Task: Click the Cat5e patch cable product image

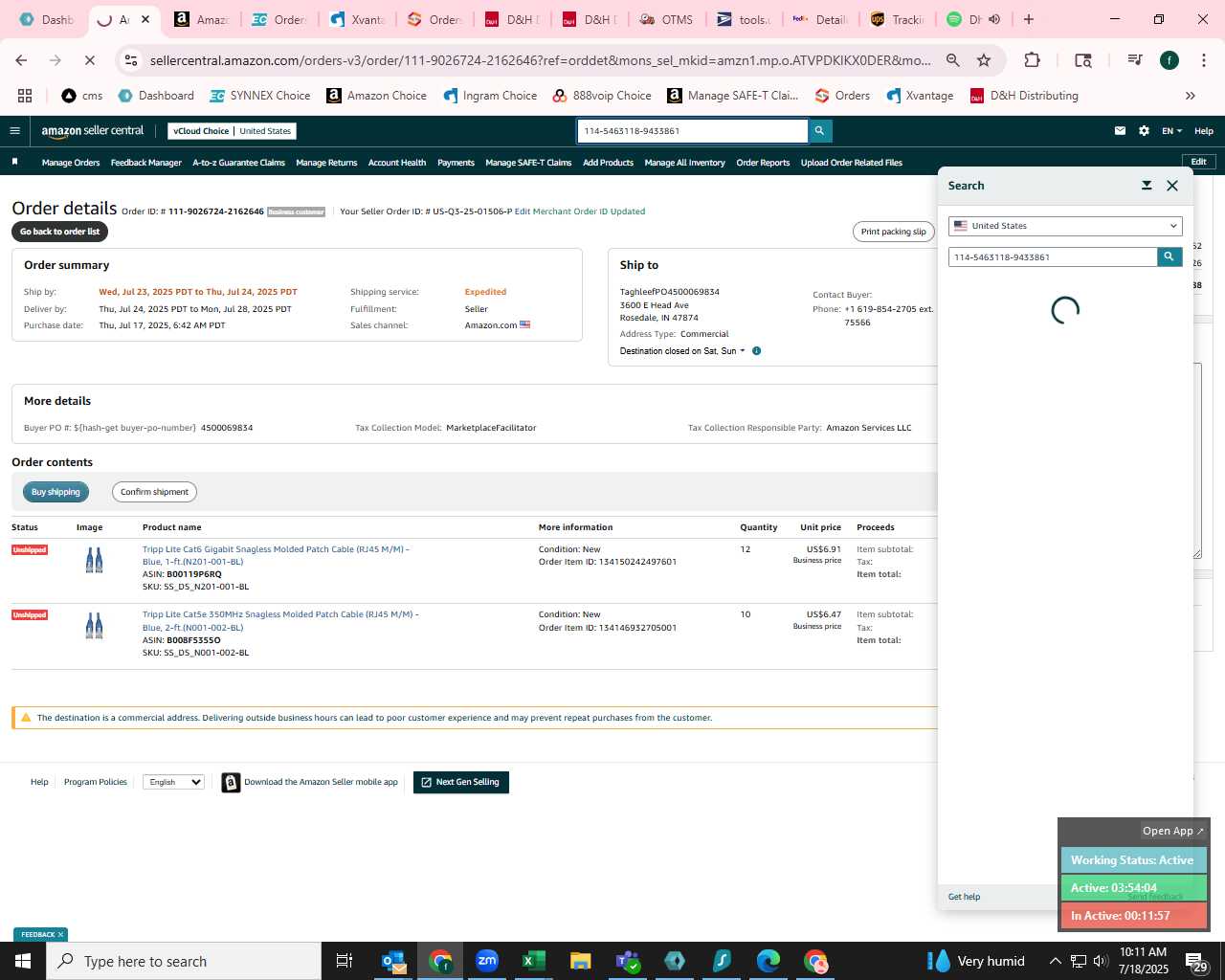Action: coord(94,626)
